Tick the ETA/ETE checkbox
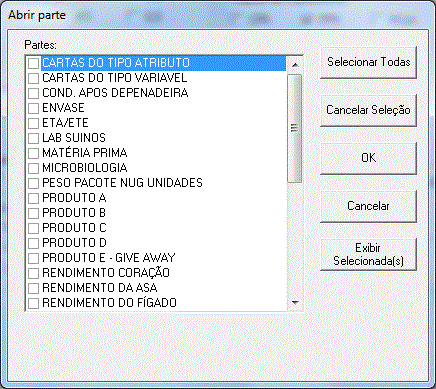436x389 pixels. point(33,123)
